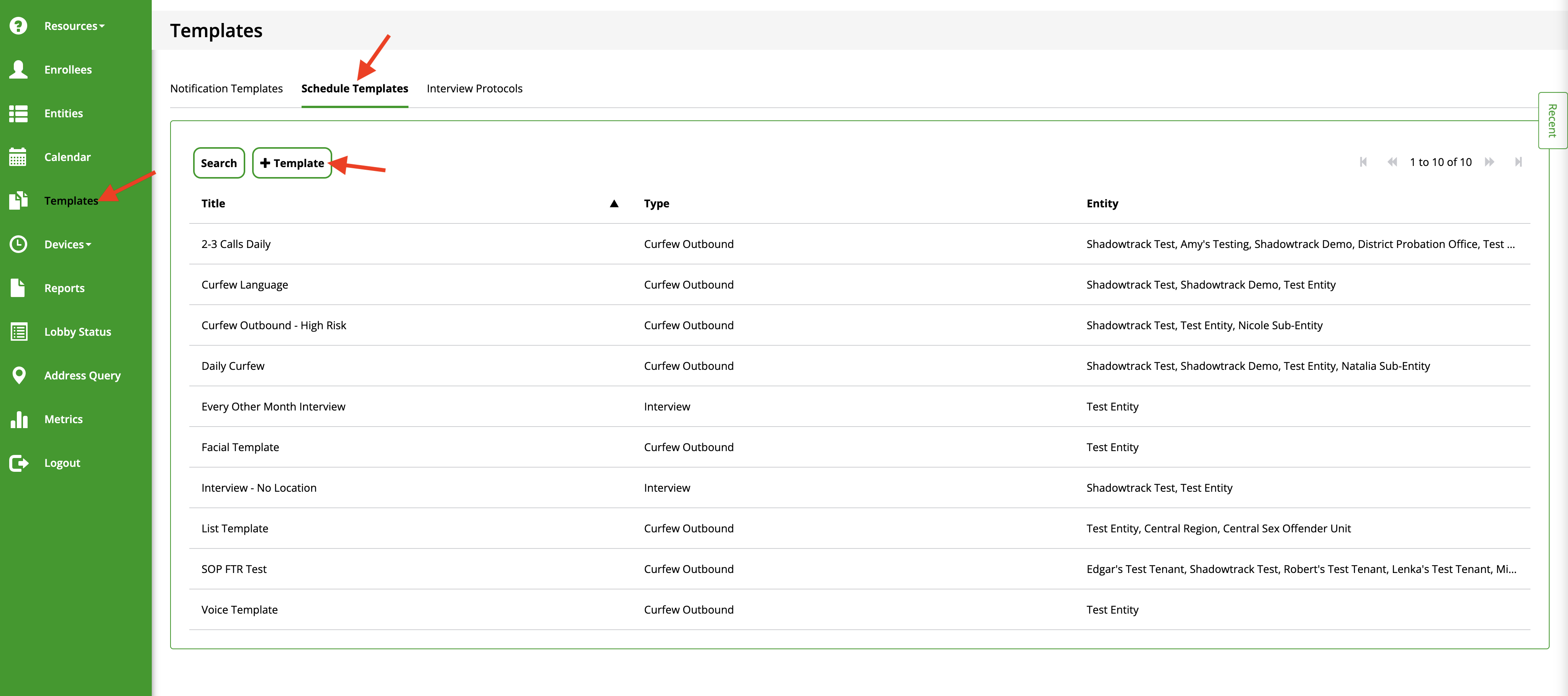Click entity text for Curfew Outbound - High Risk
This screenshot has height=696, width=1568.
coord(1205,325)
